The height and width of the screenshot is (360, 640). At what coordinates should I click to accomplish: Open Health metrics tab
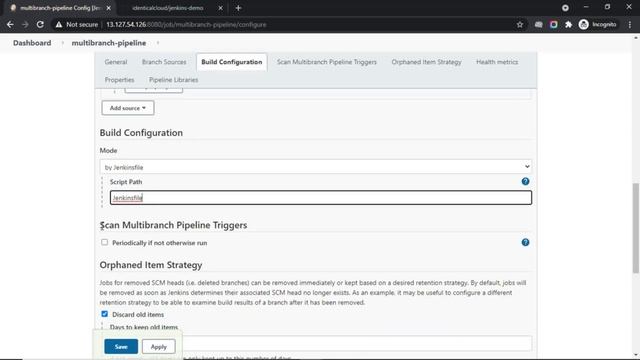(497, 62)
